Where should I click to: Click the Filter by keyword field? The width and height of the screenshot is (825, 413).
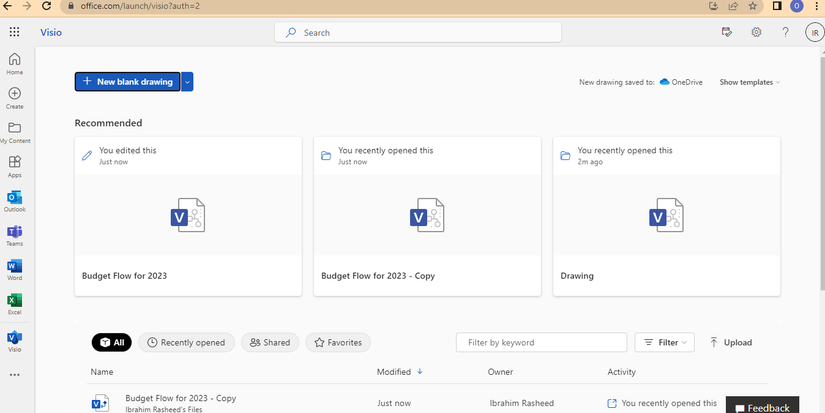541,342
